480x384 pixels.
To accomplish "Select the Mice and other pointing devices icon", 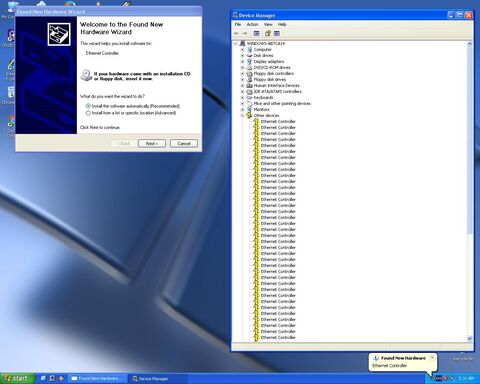I will click(x=249, y=103).
